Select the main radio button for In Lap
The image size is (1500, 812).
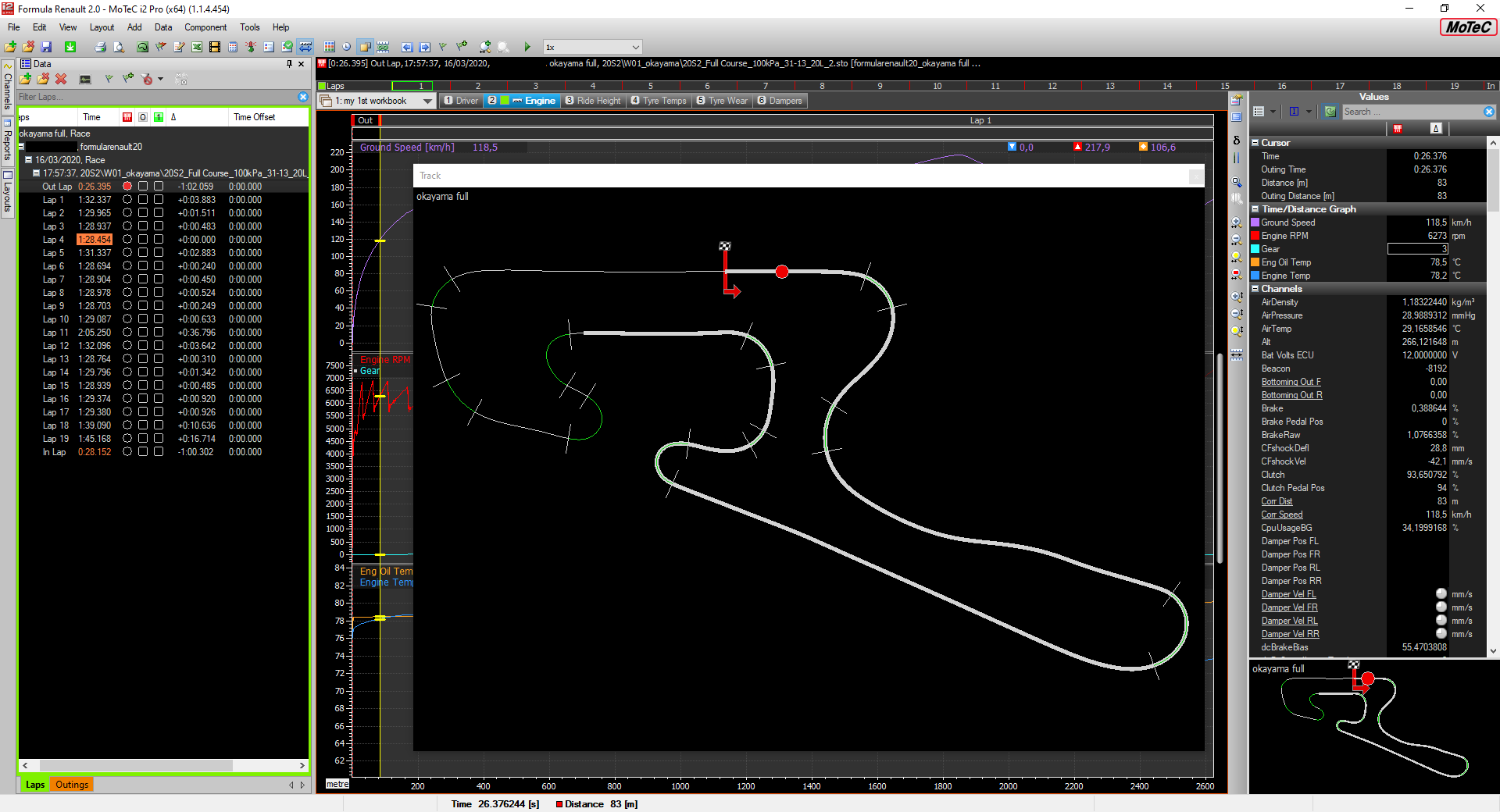(127, 452)
